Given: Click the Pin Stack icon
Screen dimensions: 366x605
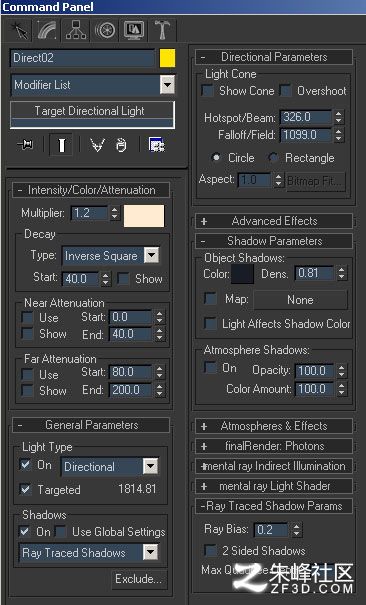Looking at the screenshot, I should pos(26,145).
